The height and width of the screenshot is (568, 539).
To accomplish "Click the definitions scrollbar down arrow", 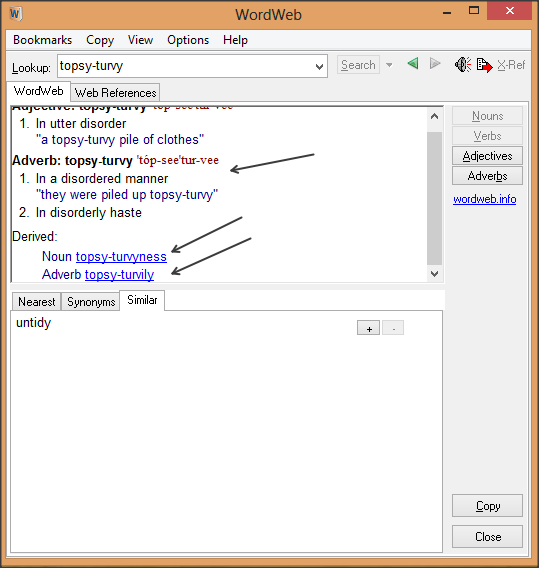I will 434,273.
